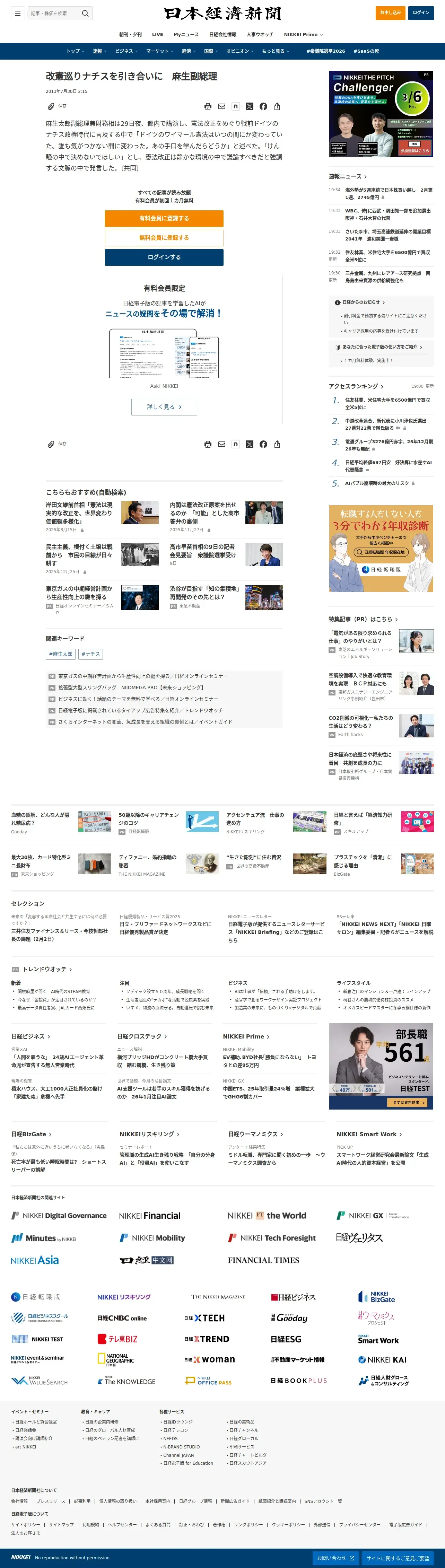
Task: Expand the オピニオン navigation dropdown
Action: pos(240,51)
